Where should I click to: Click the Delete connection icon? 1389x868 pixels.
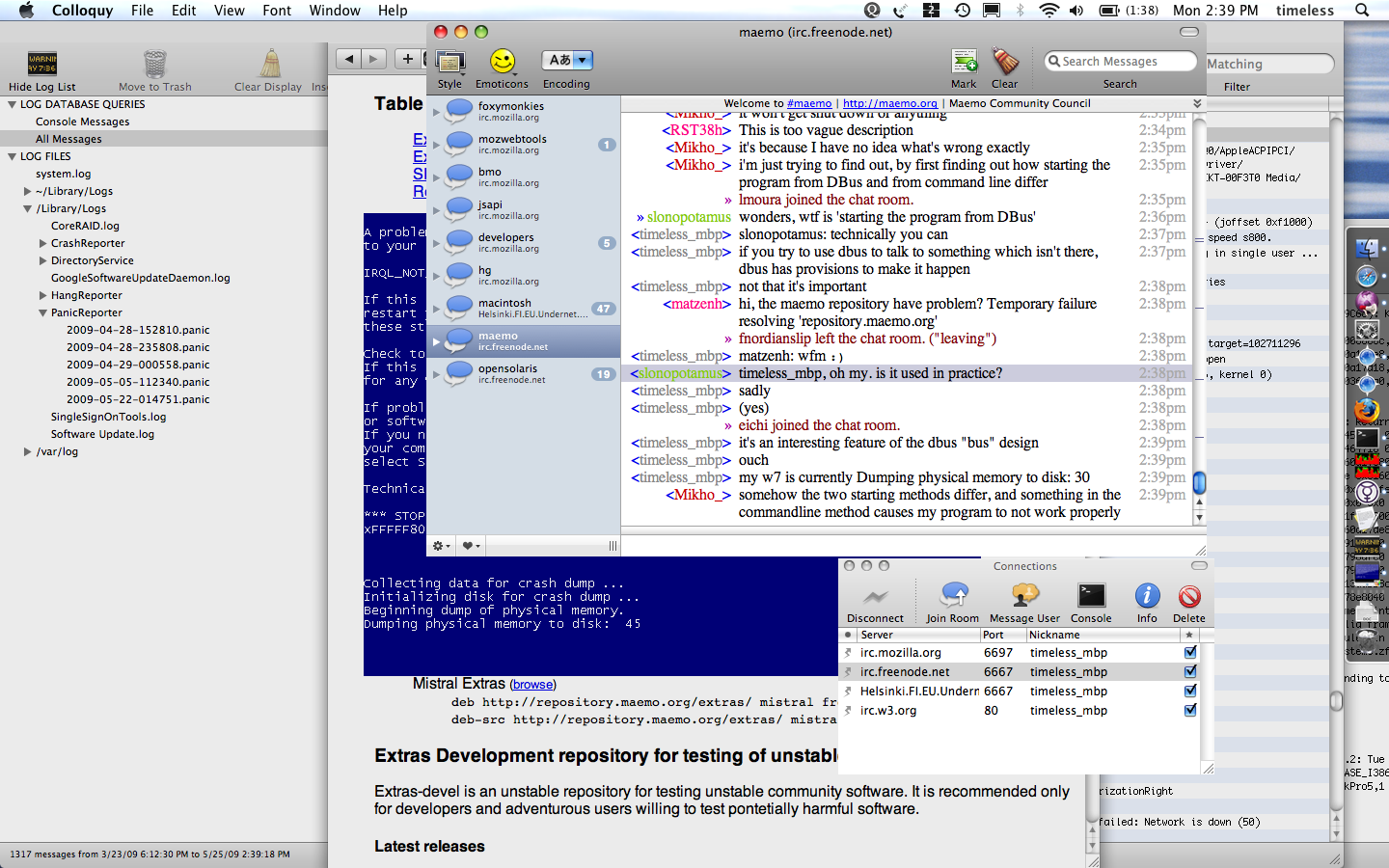[x=1189, y=596]
